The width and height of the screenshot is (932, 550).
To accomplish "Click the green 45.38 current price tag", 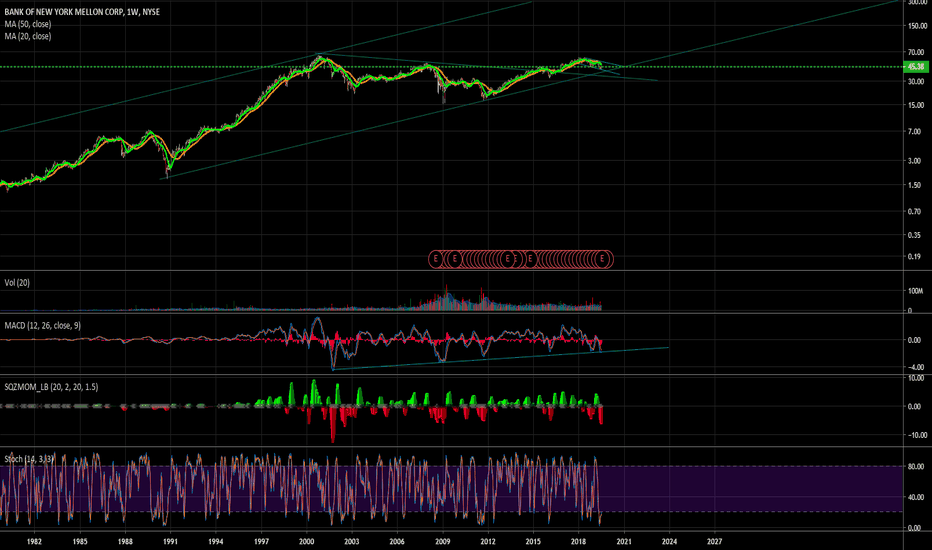I will (x=916, y=67).
